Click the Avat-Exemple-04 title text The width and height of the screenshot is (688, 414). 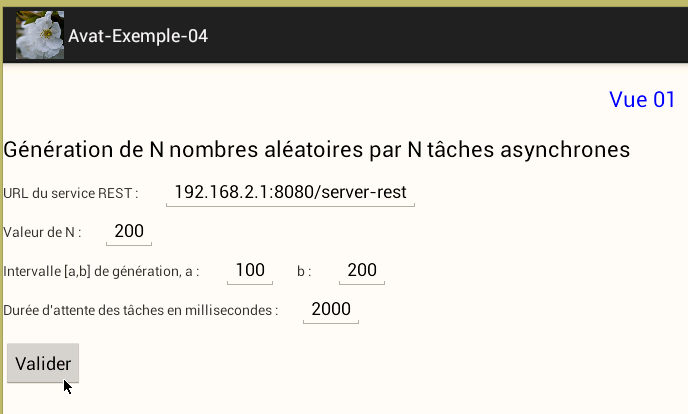[x=138, y=36]
